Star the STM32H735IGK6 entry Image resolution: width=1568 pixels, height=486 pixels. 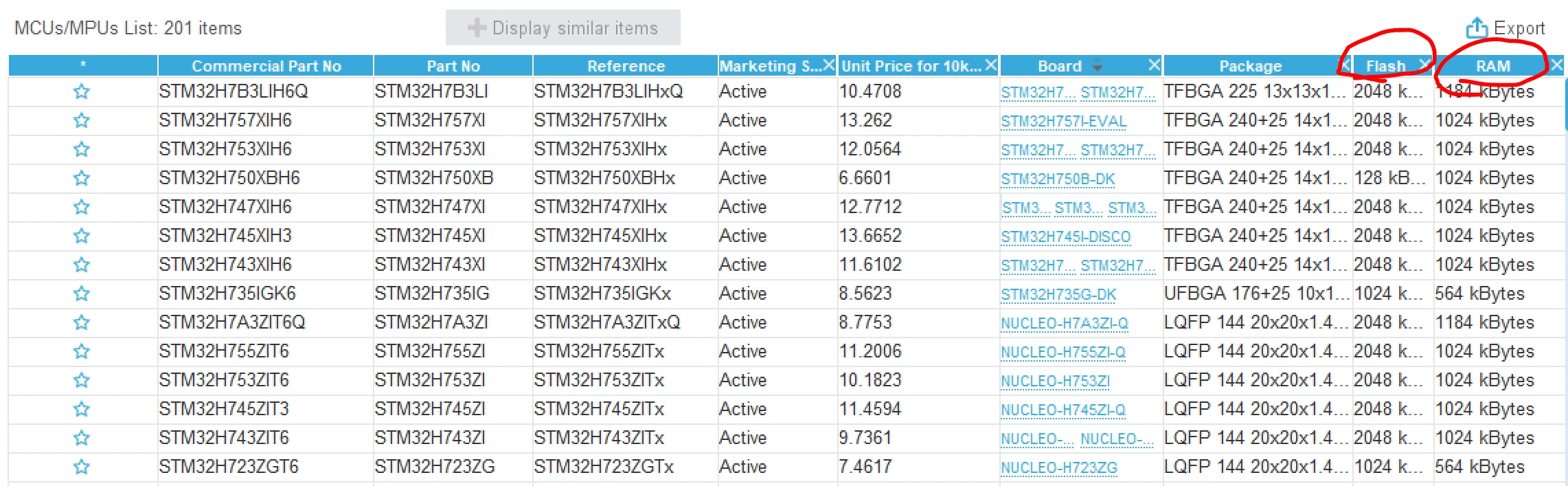(x=82, y=294)
